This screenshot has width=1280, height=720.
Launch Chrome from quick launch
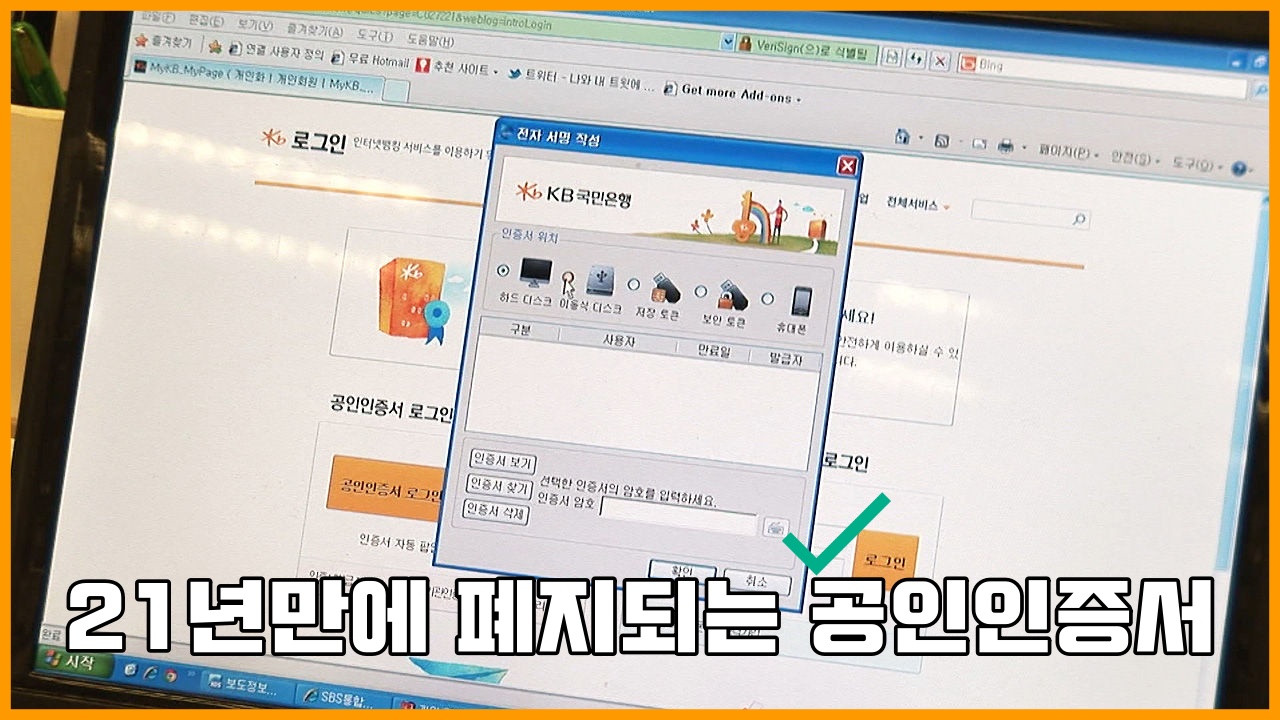click(170, 678)
